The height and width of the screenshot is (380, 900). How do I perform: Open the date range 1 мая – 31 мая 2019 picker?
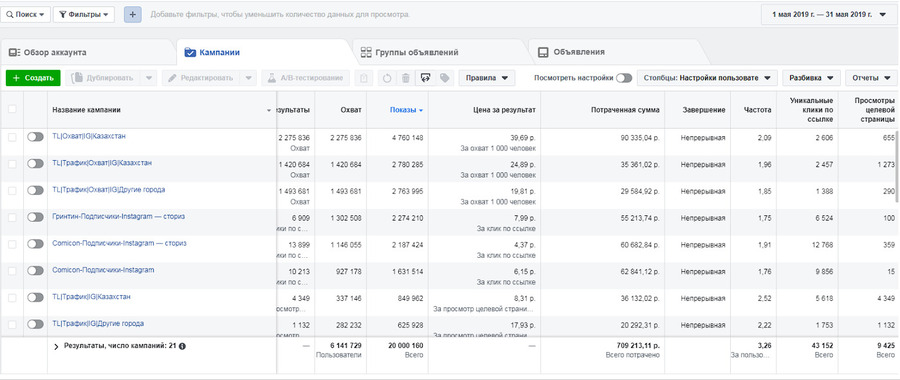pos(829,14)
